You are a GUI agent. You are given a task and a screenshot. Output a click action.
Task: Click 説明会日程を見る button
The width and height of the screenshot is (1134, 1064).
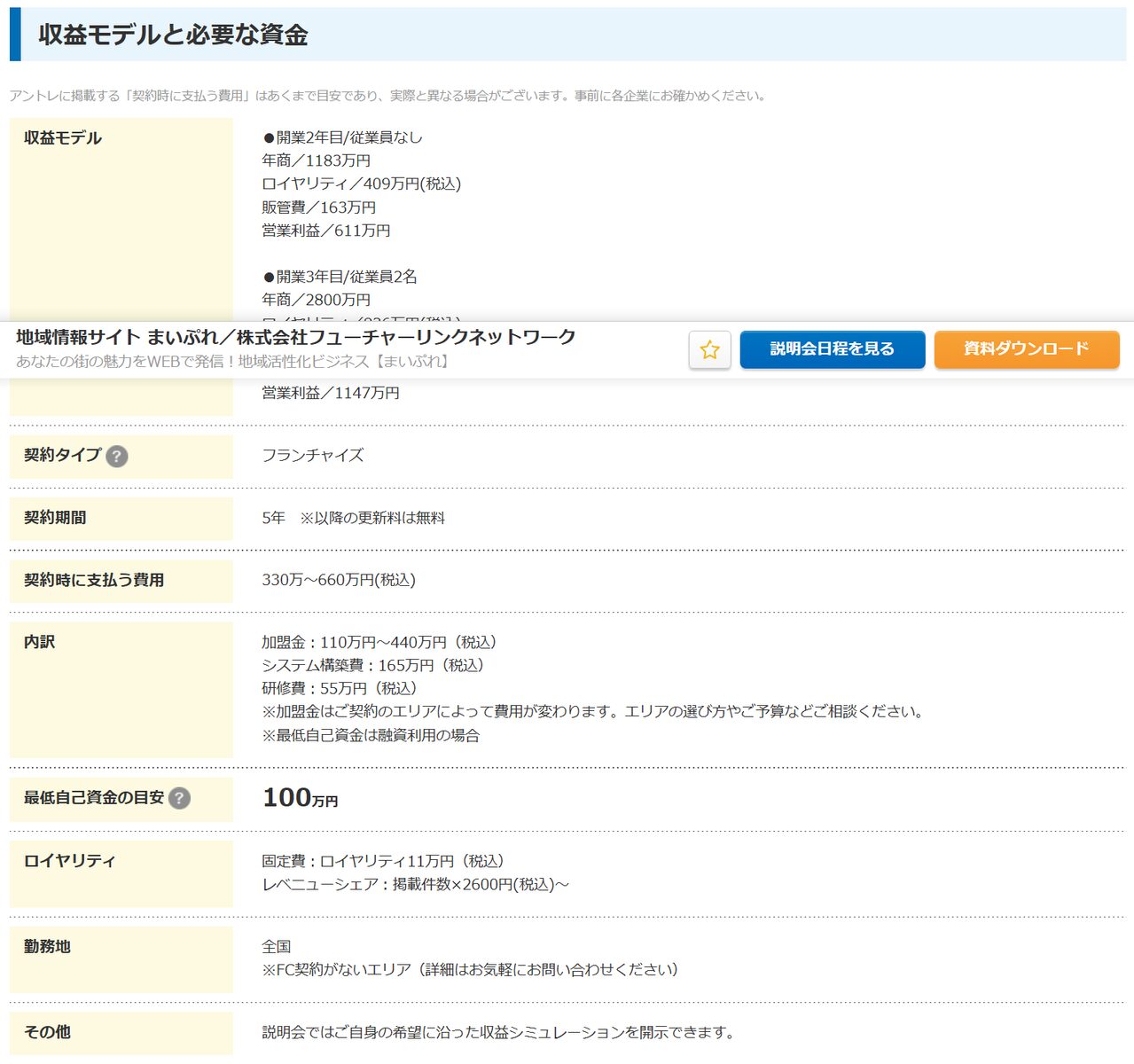833,349
